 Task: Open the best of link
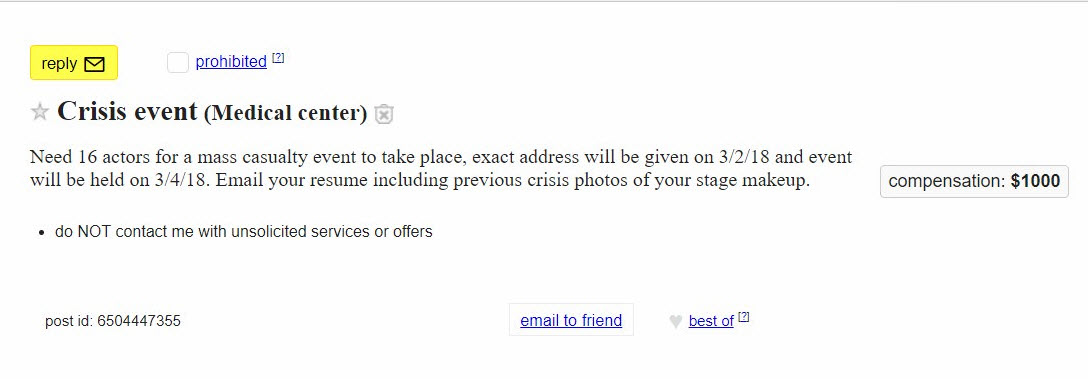point(711,321)
